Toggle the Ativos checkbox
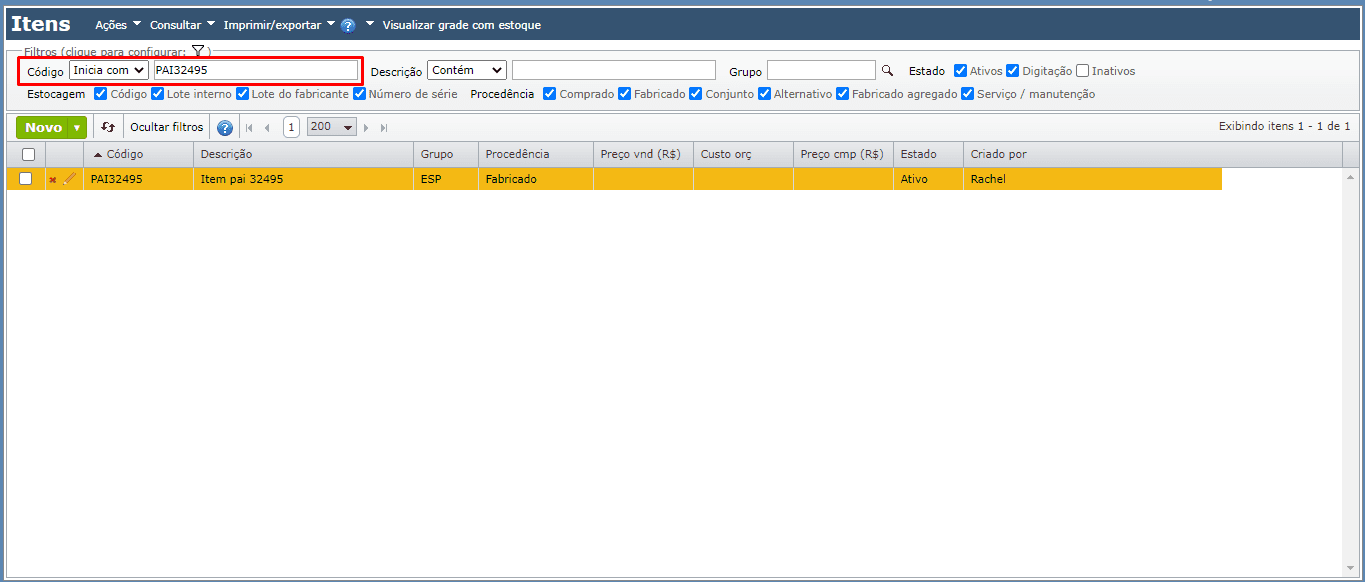 (x=960, y=71)
